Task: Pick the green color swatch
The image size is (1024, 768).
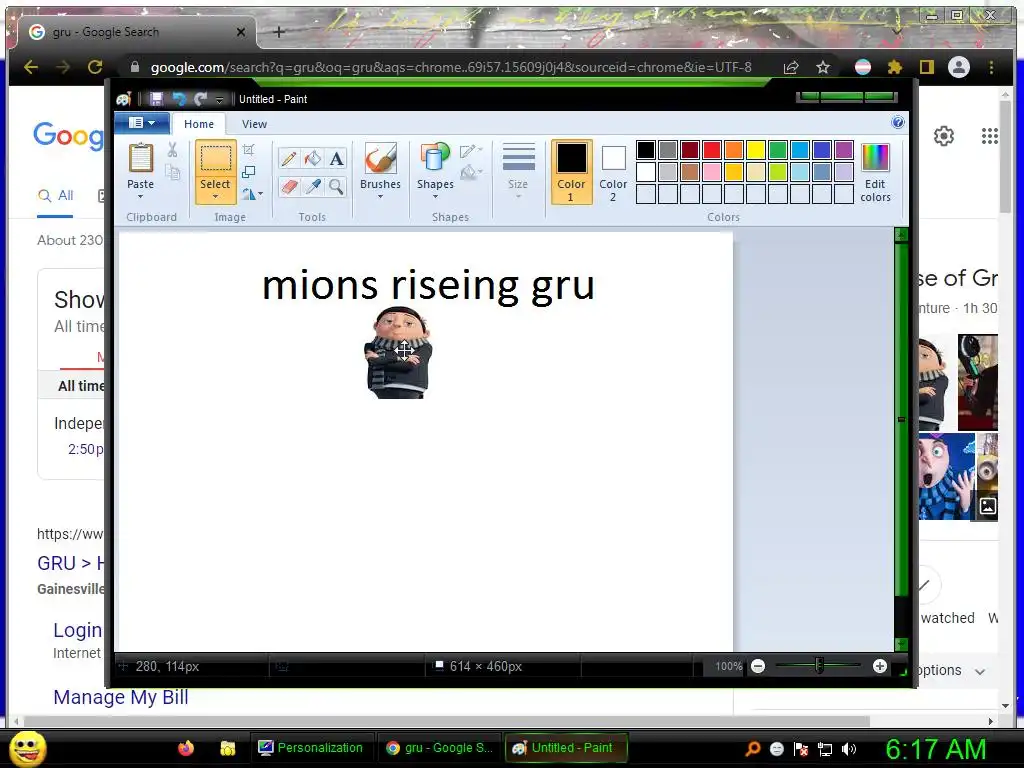Action: (x=778, y=150)
